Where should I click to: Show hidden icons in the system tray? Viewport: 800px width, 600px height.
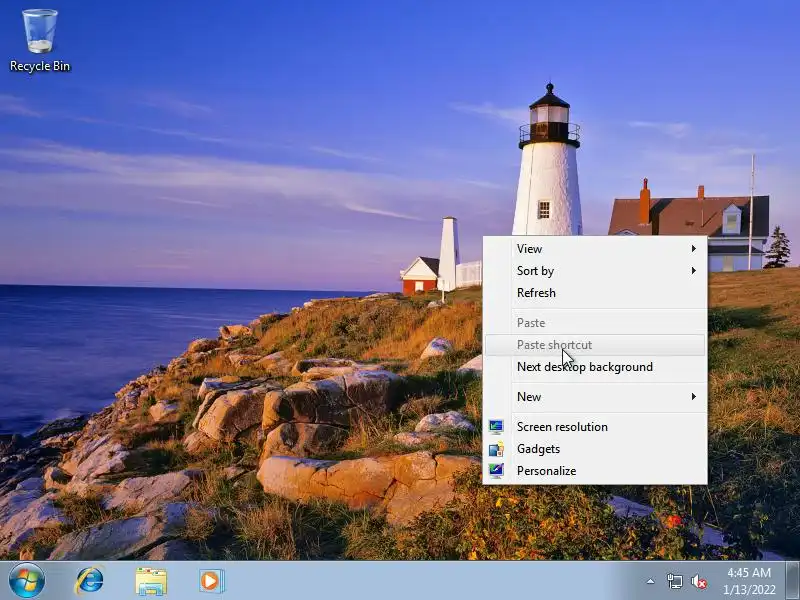[651, 581]
